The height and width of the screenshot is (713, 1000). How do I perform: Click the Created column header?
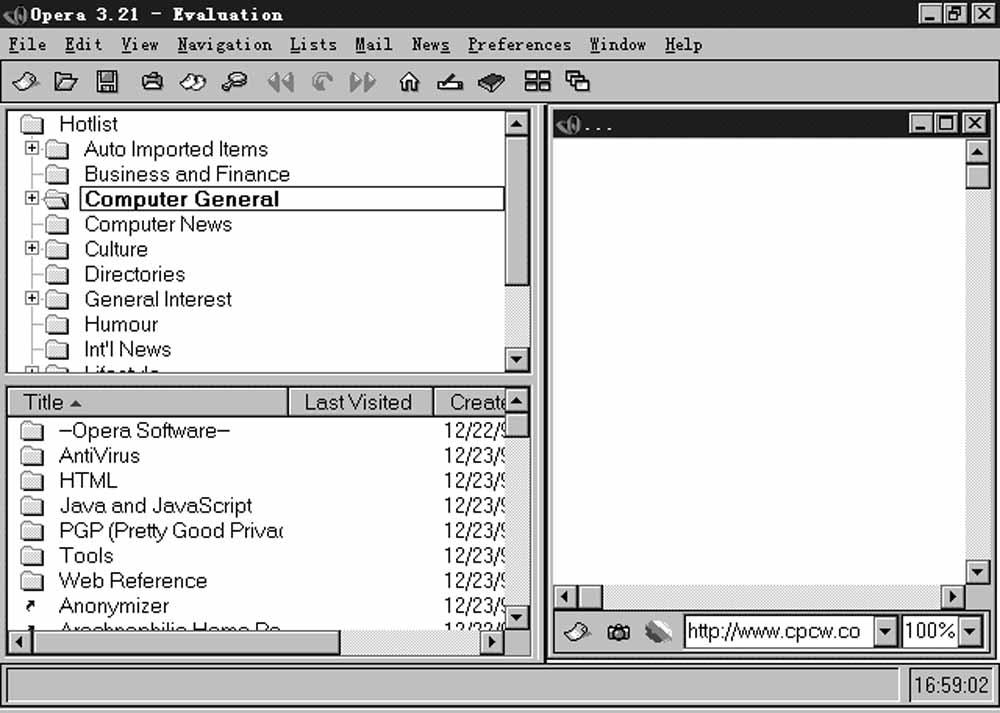(470, 402)
